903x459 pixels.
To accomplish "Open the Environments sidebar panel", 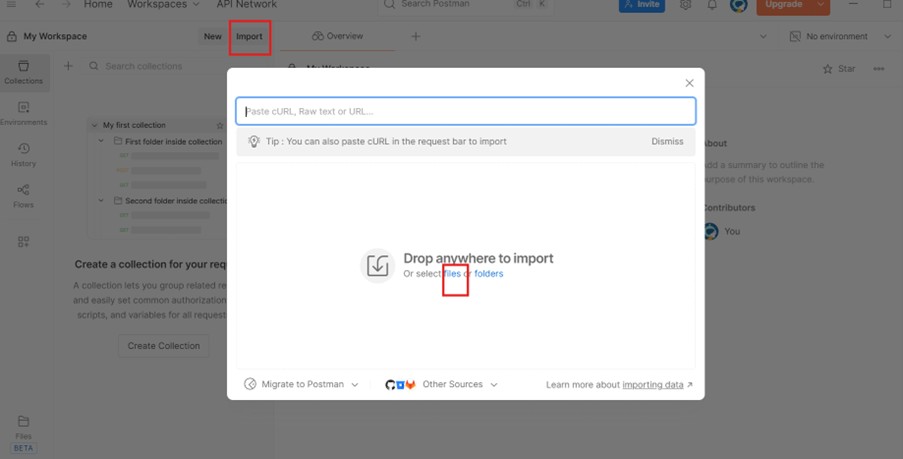I will [x=23, y=112].
